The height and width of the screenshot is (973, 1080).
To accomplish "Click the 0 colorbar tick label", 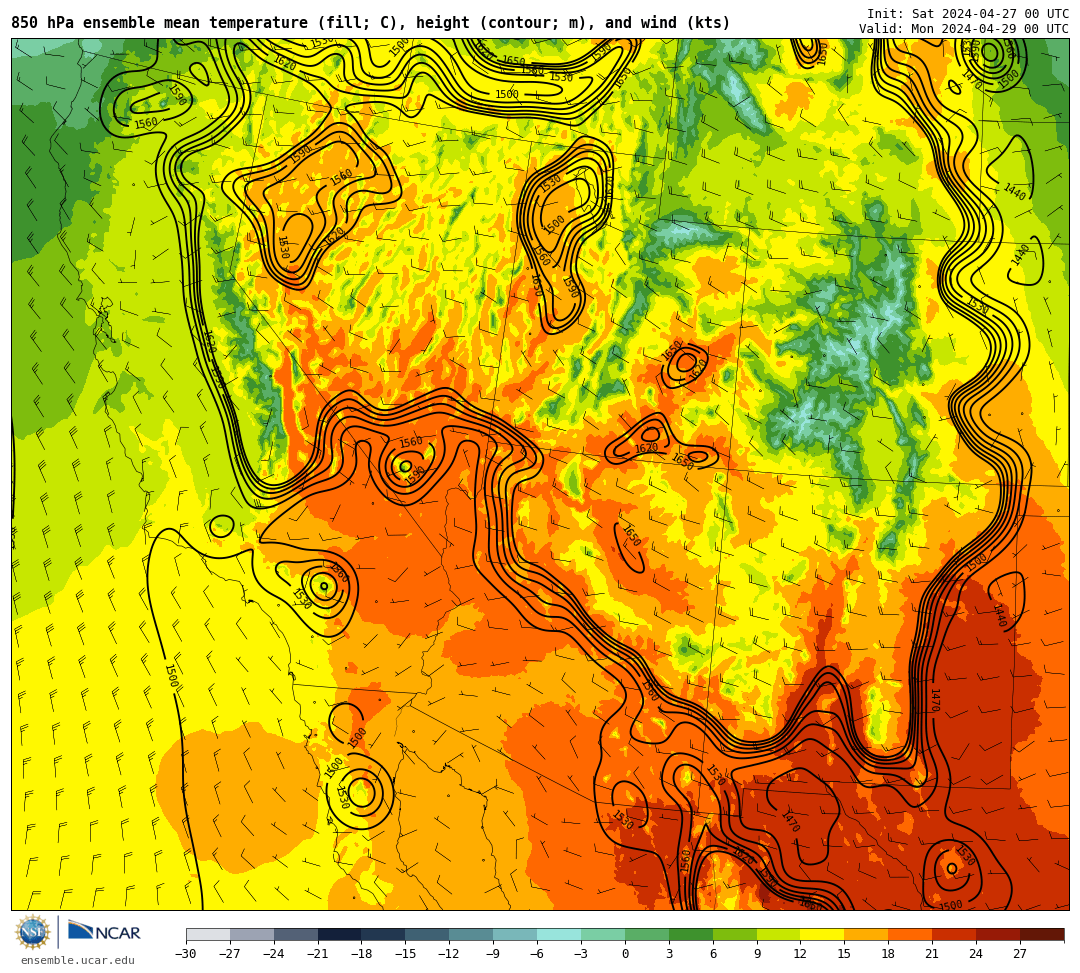I will (x=625, y=954).
